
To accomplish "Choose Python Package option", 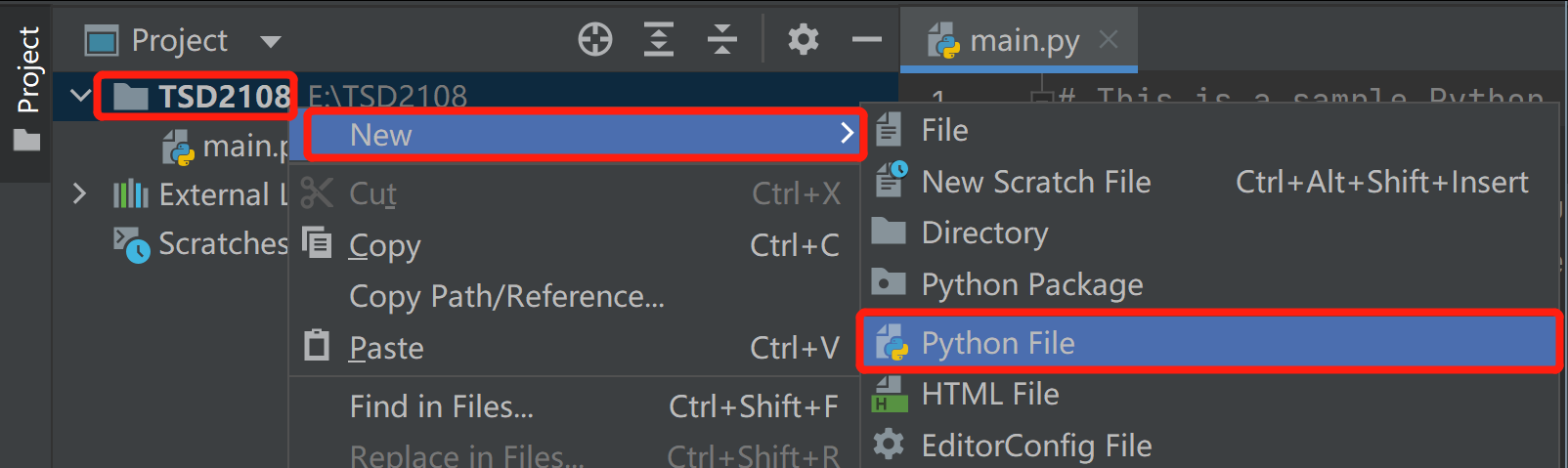I will 1031,284.
